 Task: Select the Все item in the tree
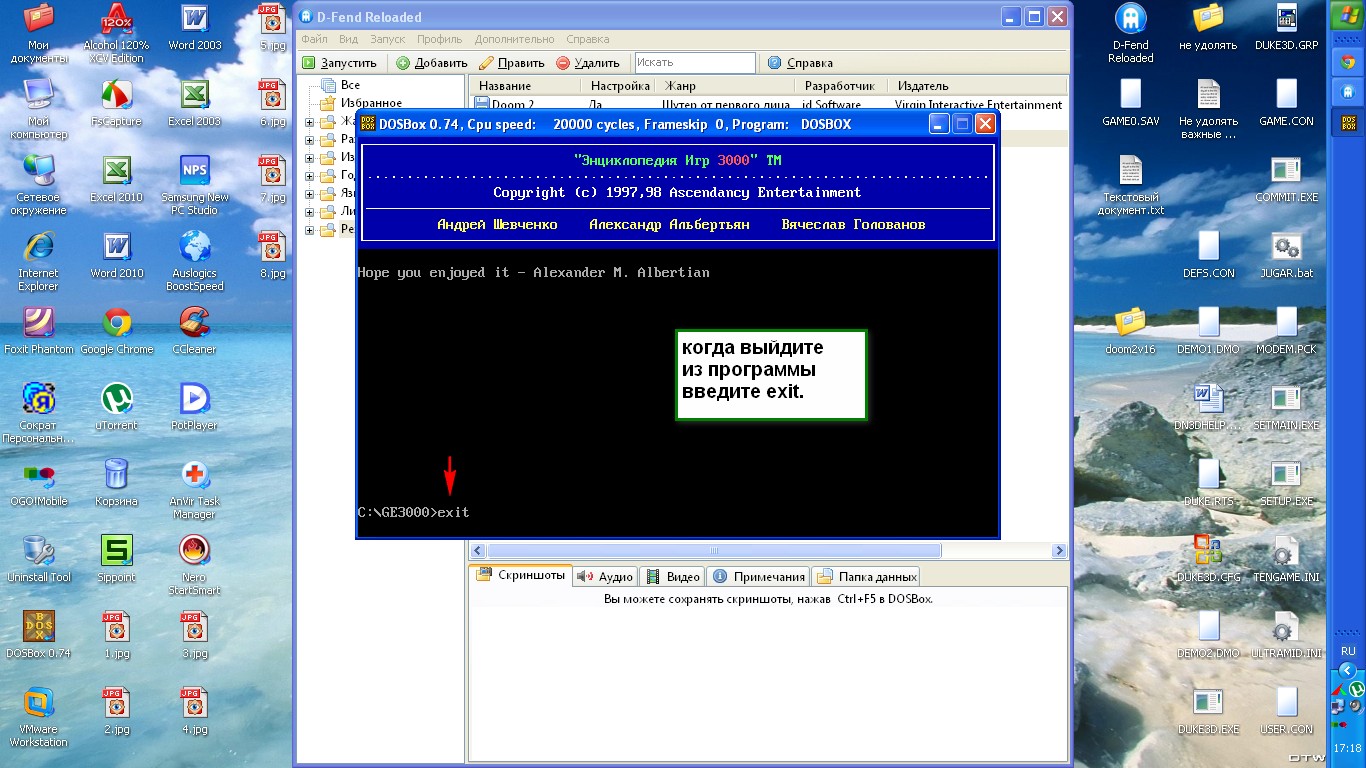click(x=350, y=86)
